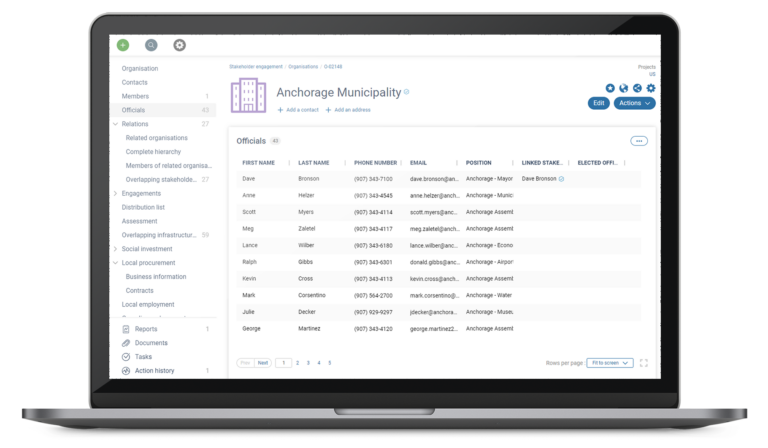The height and width of the screenshot is (448, 768).
Task: Go to page 5 of officials
Action: pyautogui.click(x=330, y=363)
